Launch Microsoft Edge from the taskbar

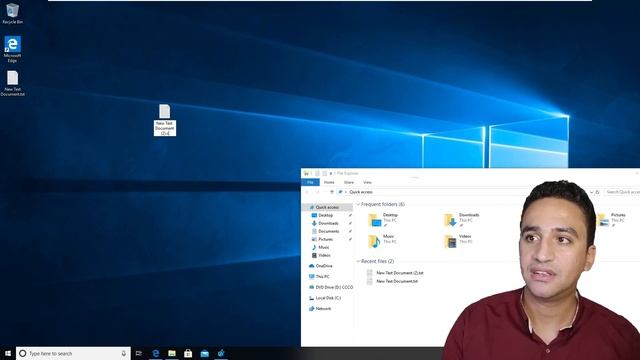pyautogui.click(x=156, y=353)
